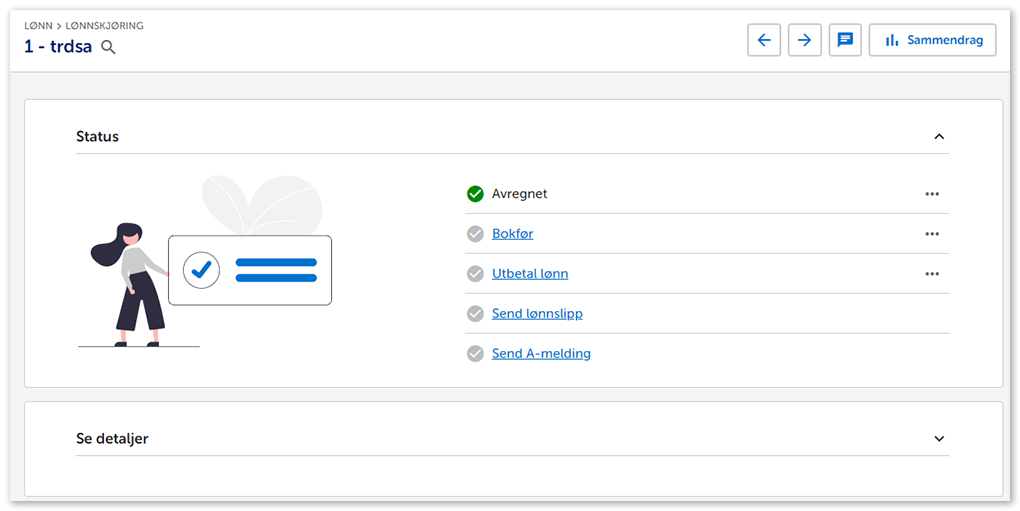
Task: Open the comments chat bubble icon
Action: [x=845, y=40]
